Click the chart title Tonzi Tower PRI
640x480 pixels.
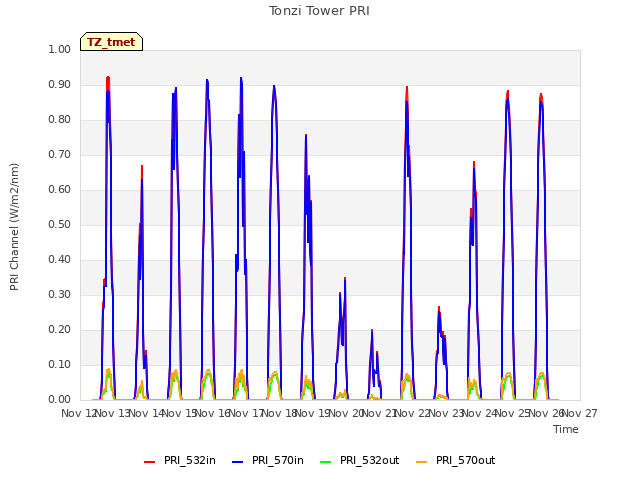(x=319, y=11)
